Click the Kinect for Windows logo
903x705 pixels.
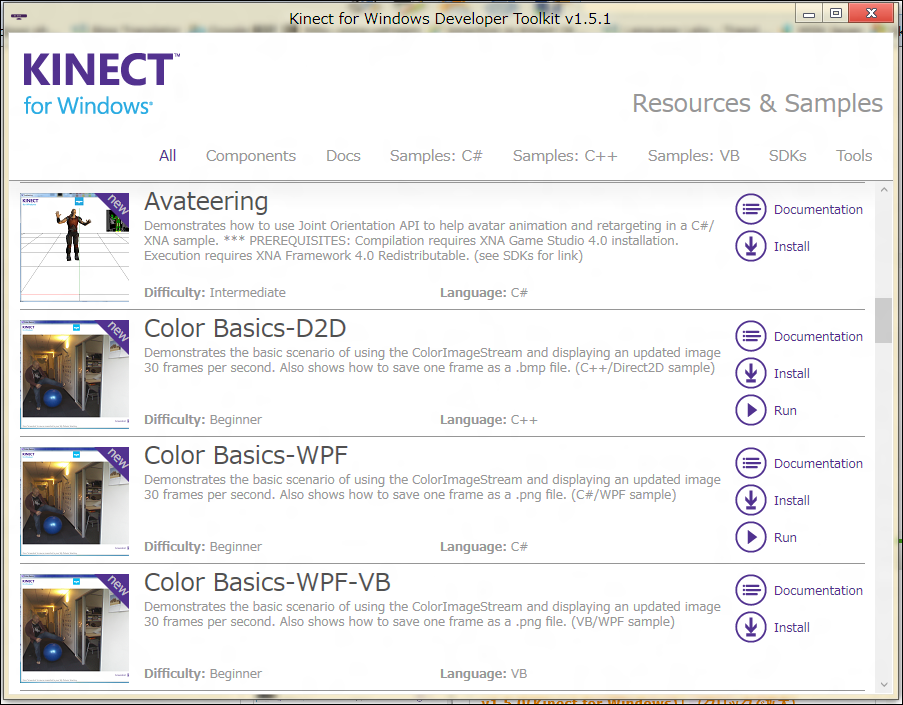pyautogui.click(x=101, y=84)
